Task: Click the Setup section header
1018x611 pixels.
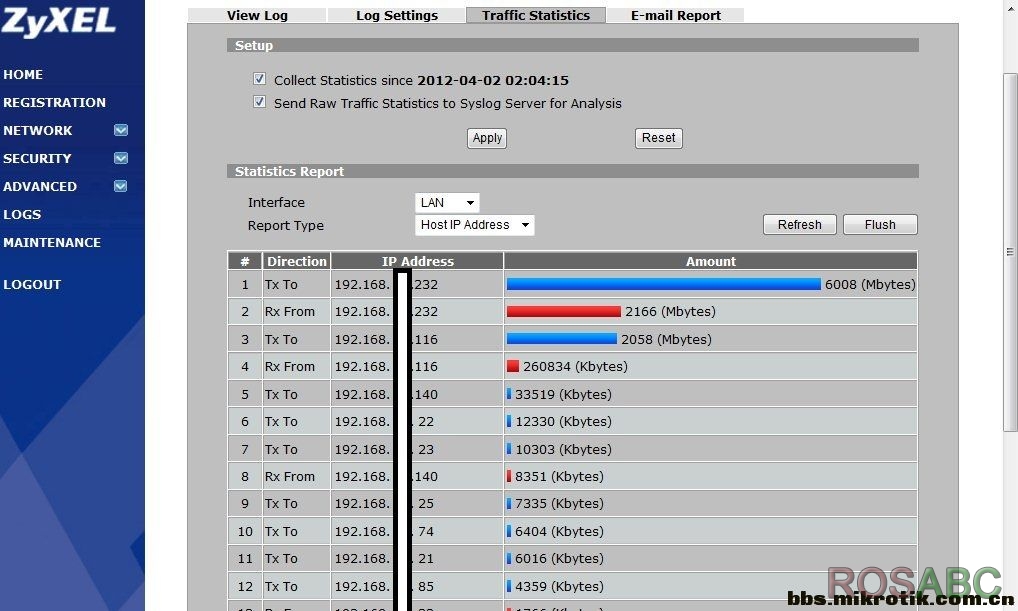Action: [573, 45]
